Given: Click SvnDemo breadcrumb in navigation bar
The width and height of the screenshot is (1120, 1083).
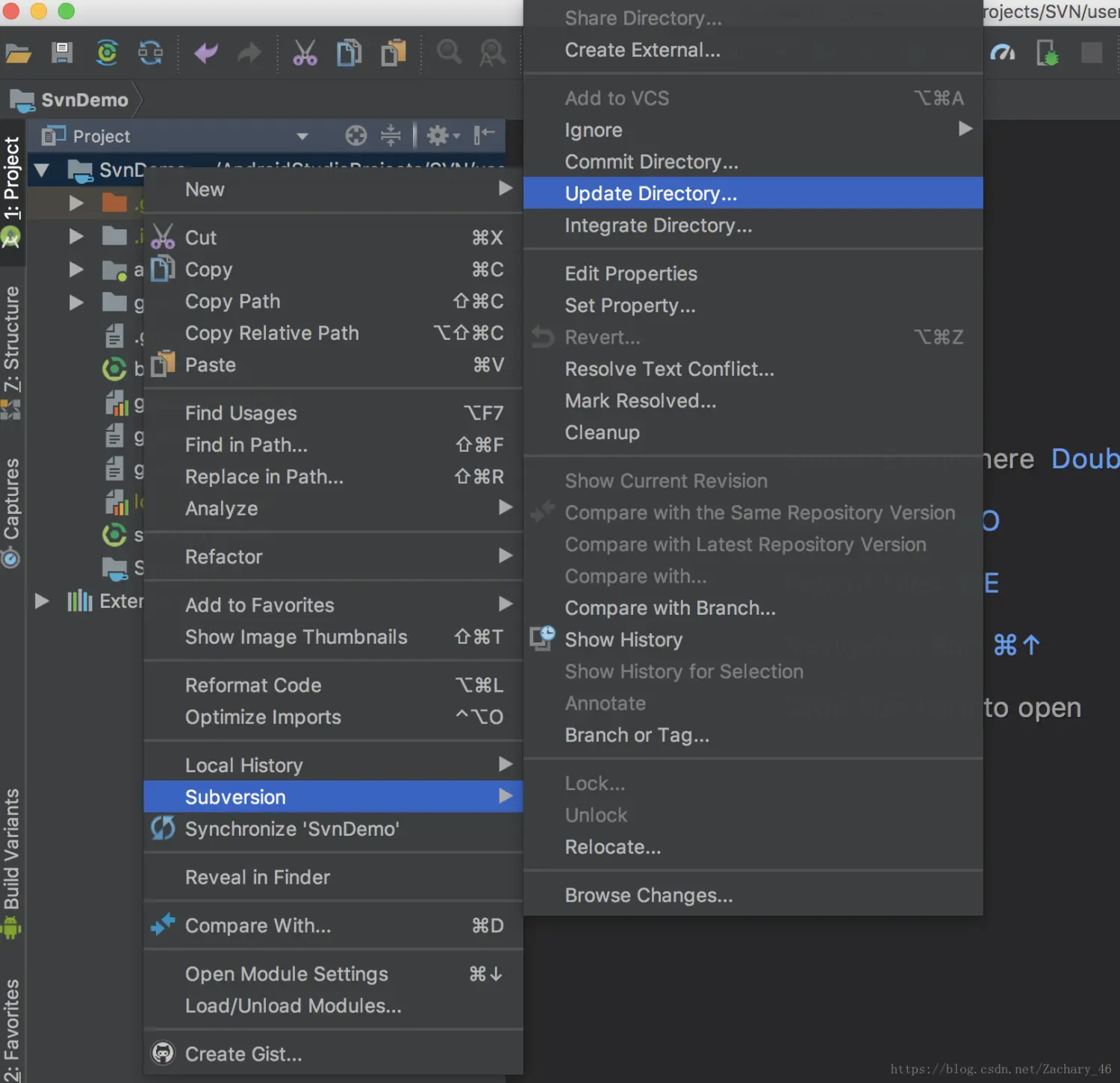Looking at the screenshot, I should point(69,99).
